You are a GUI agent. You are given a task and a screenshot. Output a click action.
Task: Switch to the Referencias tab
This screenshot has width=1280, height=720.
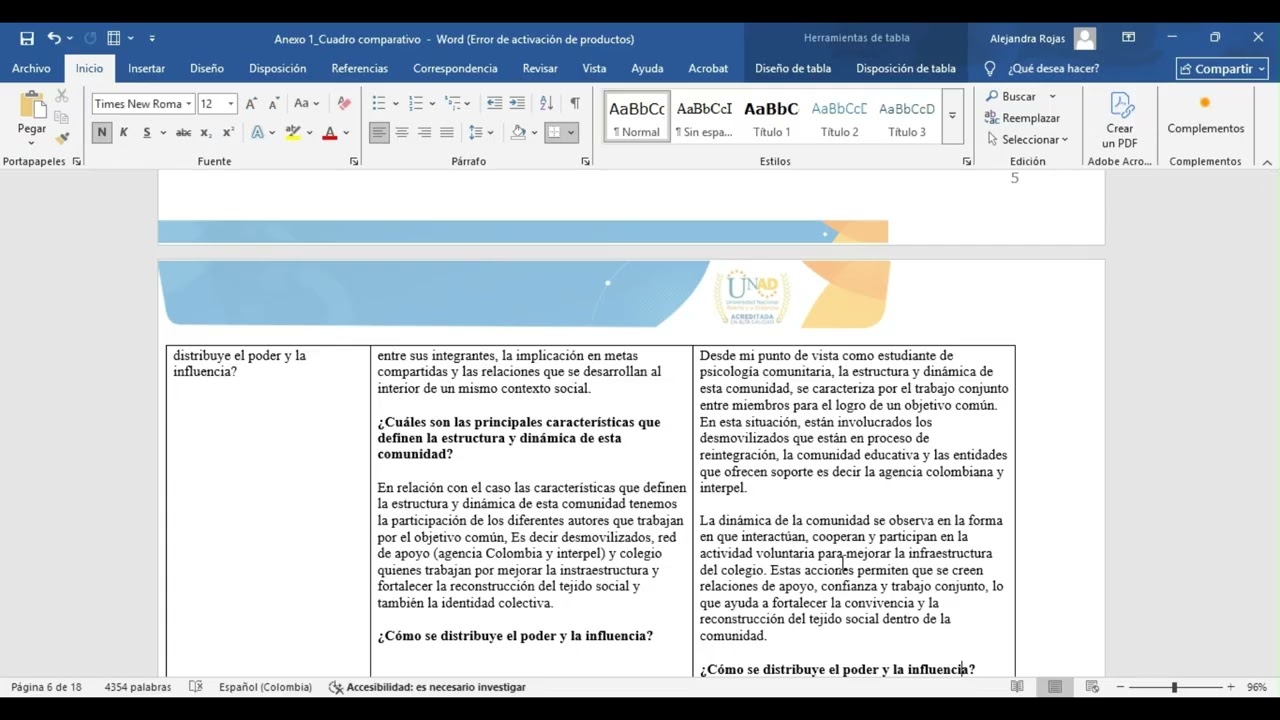click(359, 68)
